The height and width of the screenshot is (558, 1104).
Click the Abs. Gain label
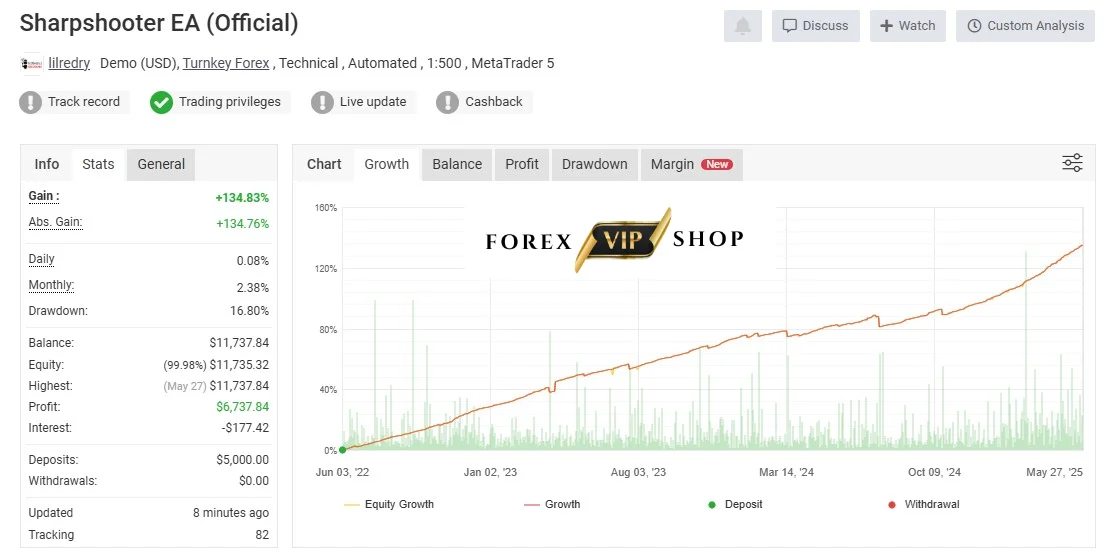[x=55, y=222]
